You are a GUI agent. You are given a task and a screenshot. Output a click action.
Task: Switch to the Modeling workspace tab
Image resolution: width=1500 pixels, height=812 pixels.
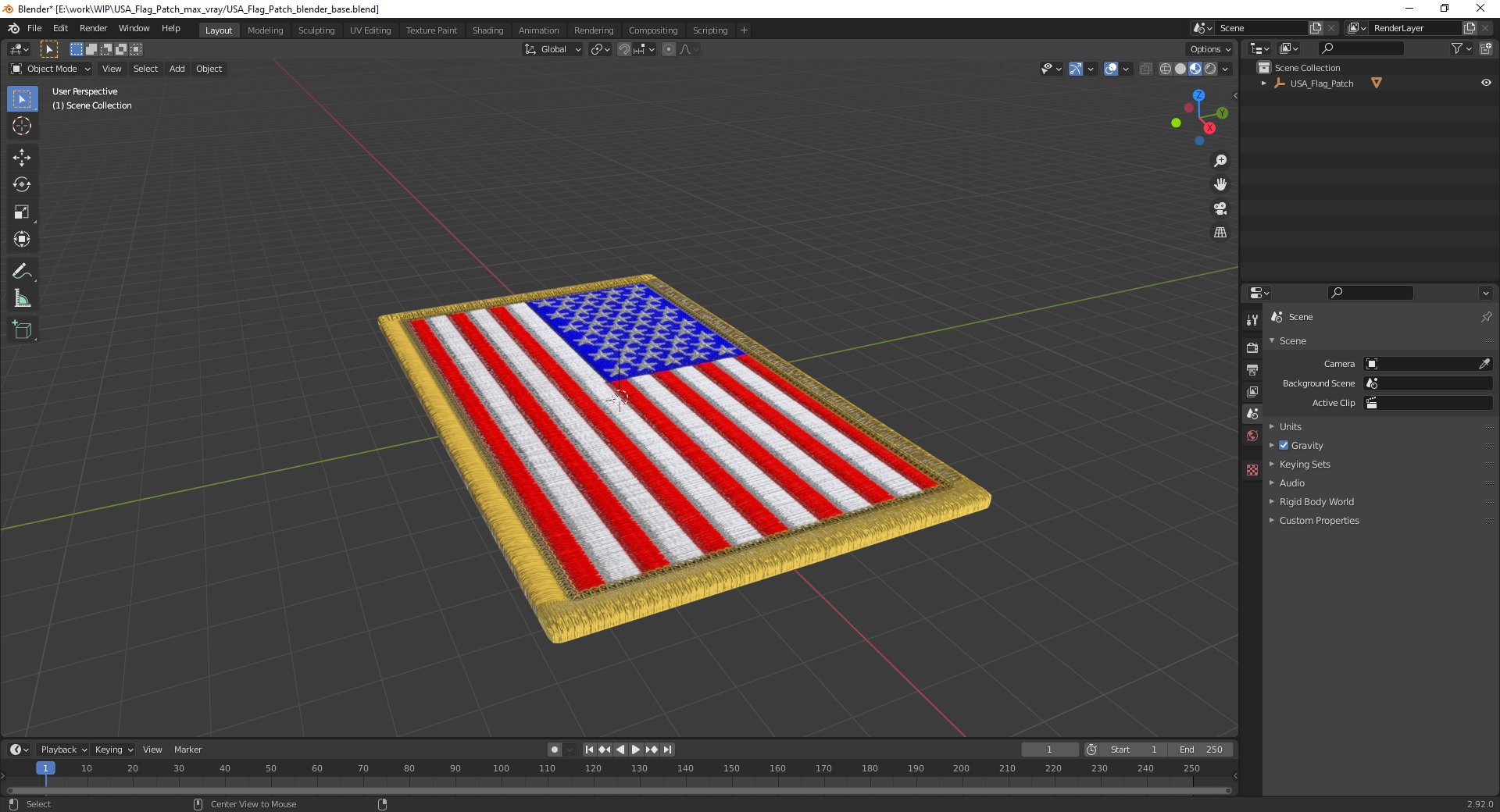click(265, 30)
